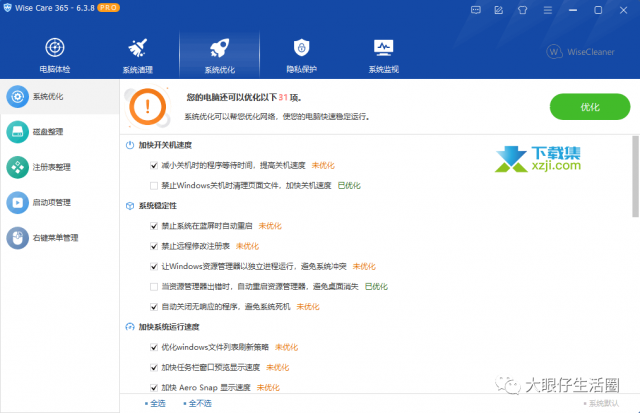Click the 未优化 status after 加快 Aero Snap 显示速度
This screenshot has width=640, height=413.
click(268, 388)
